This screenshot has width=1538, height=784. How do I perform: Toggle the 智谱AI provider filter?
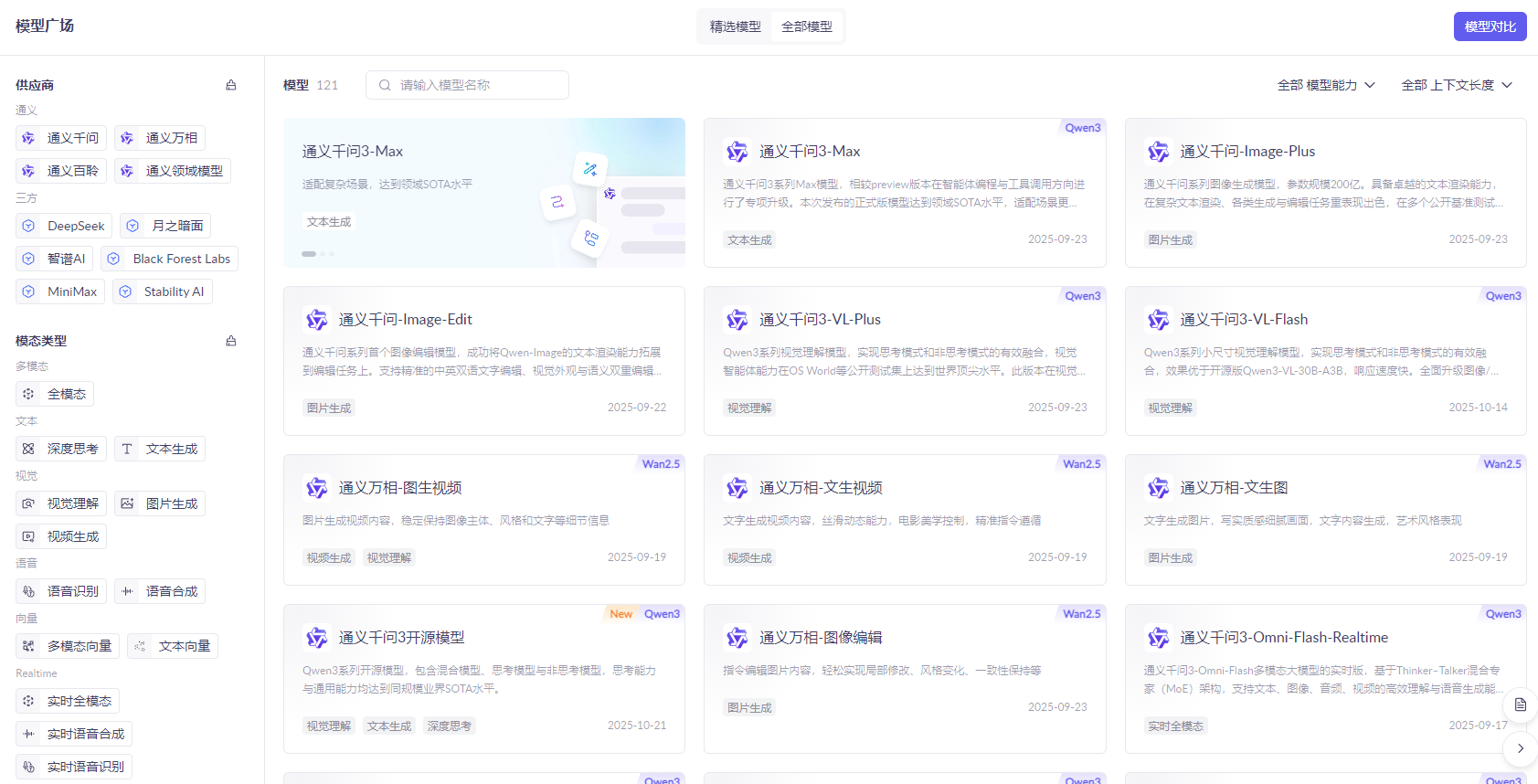pyautogui.click(x=54, y=259)
